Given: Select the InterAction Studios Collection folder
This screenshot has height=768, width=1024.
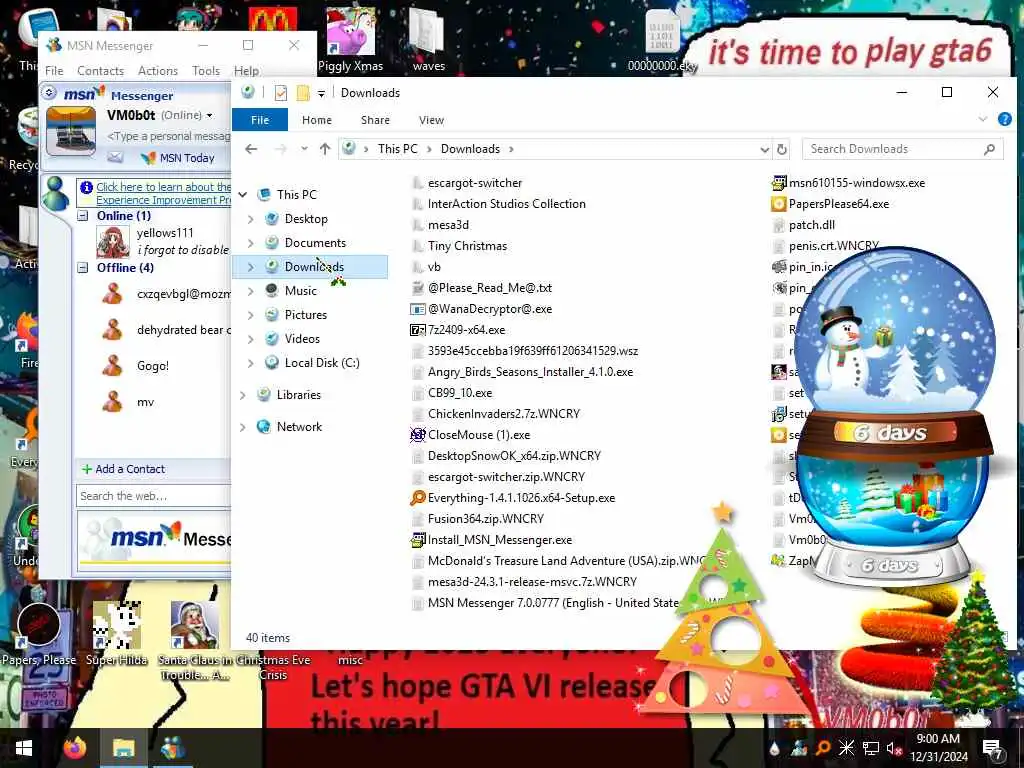Looking at the screenshot, I should click(x=507, y=204).
